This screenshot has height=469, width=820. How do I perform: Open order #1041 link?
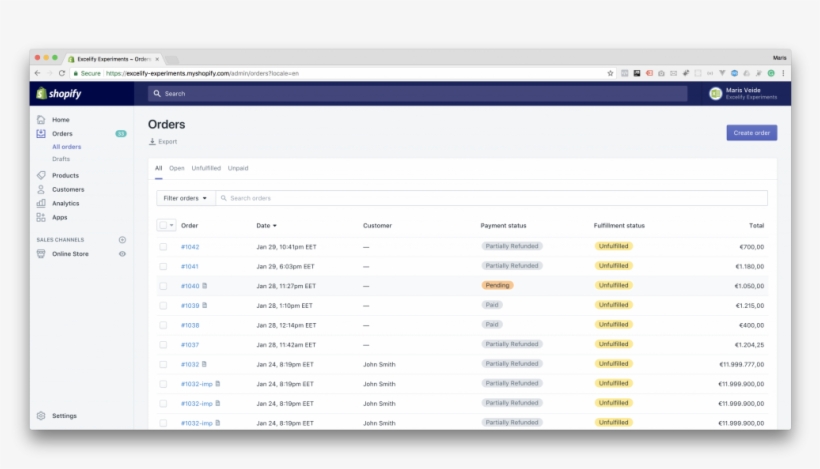pyautogui.click(x=190, y=266)
